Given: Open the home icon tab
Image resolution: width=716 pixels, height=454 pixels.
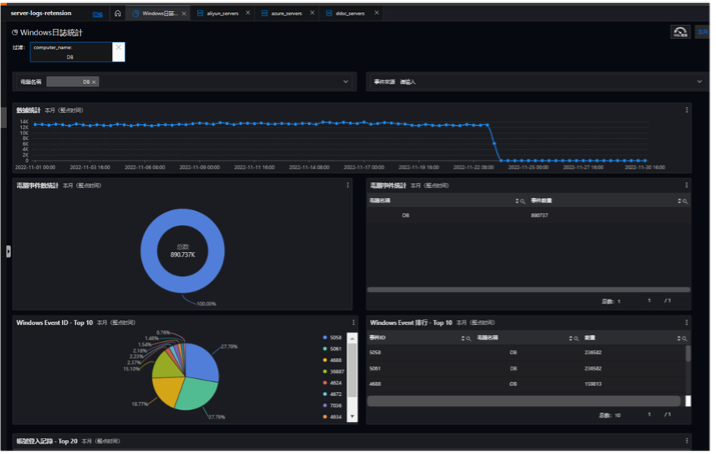Looking at the screenshot, I should 118,13.
